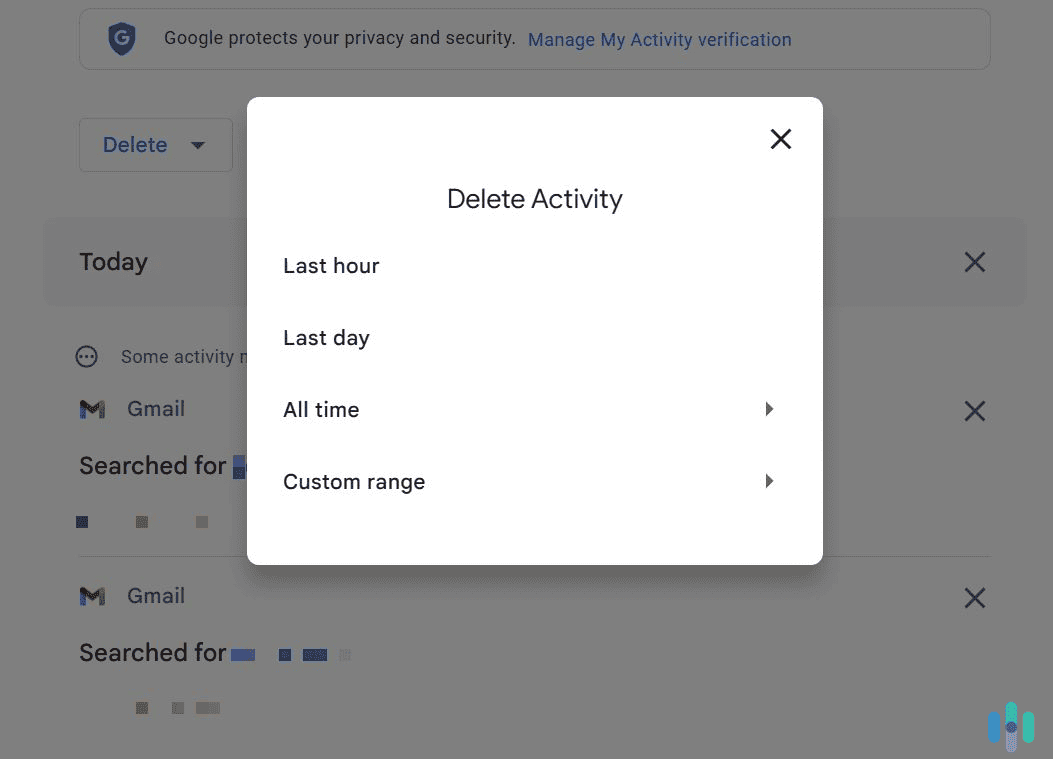Click the Delete Activity dialog title
The image size is (1053, 759).
535,199
